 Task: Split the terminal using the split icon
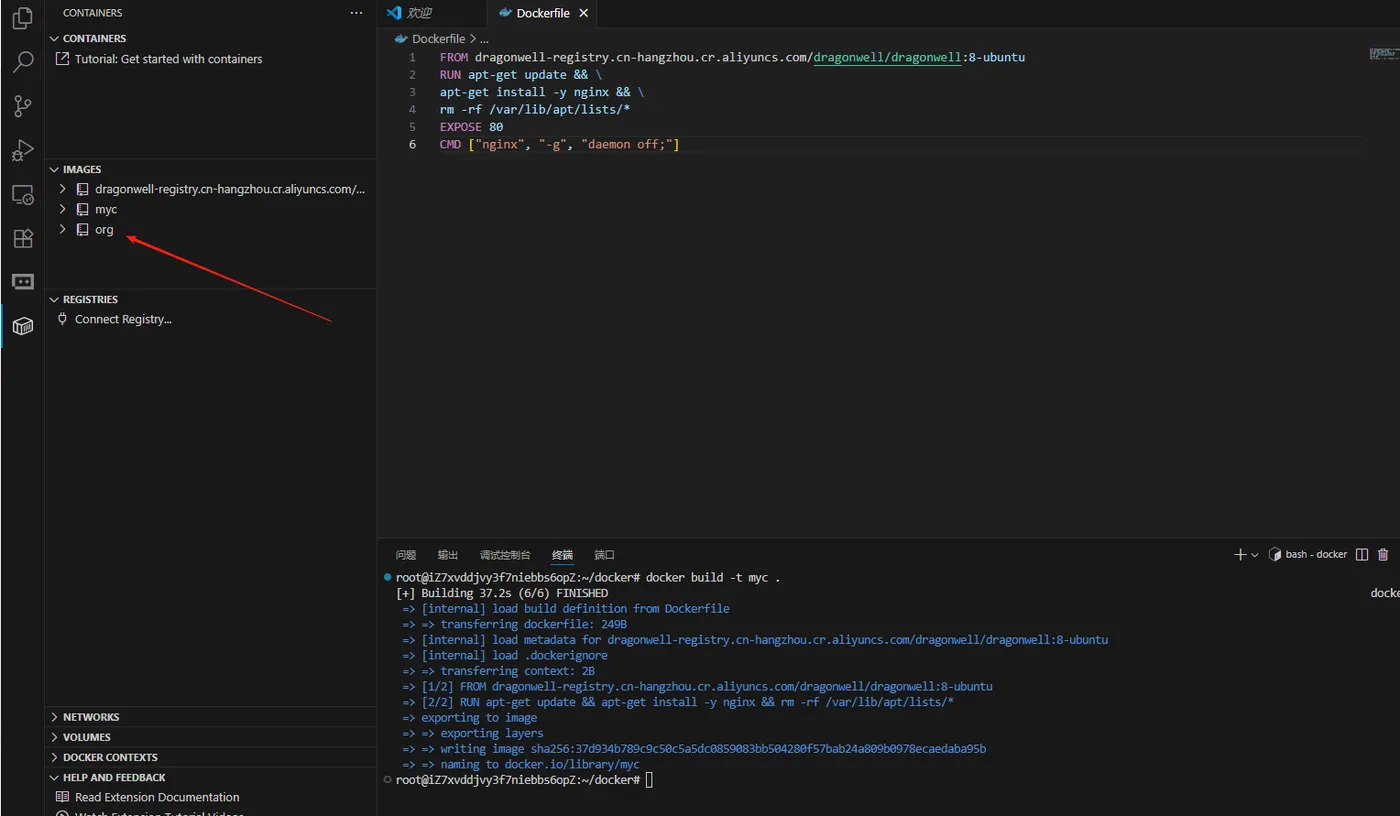(1361, 554)
